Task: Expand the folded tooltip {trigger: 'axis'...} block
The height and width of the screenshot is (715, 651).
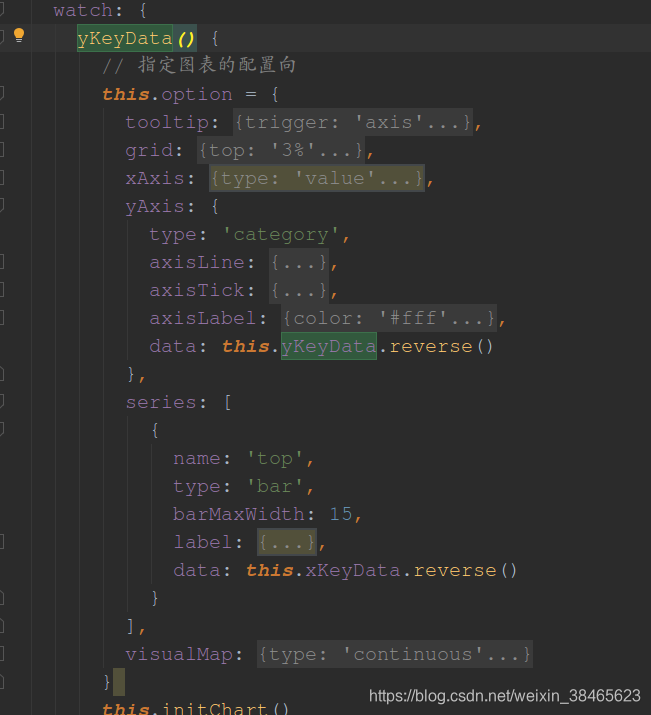Action: pyautogui.click(x=353, y=122)
